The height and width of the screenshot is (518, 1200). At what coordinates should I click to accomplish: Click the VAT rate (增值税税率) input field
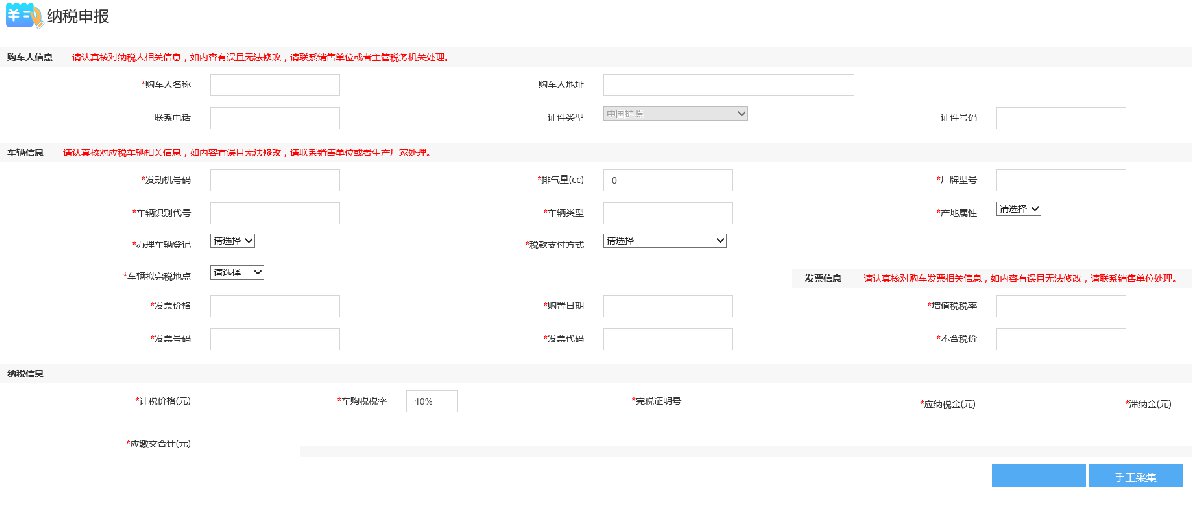click(x=1061, y=306)
